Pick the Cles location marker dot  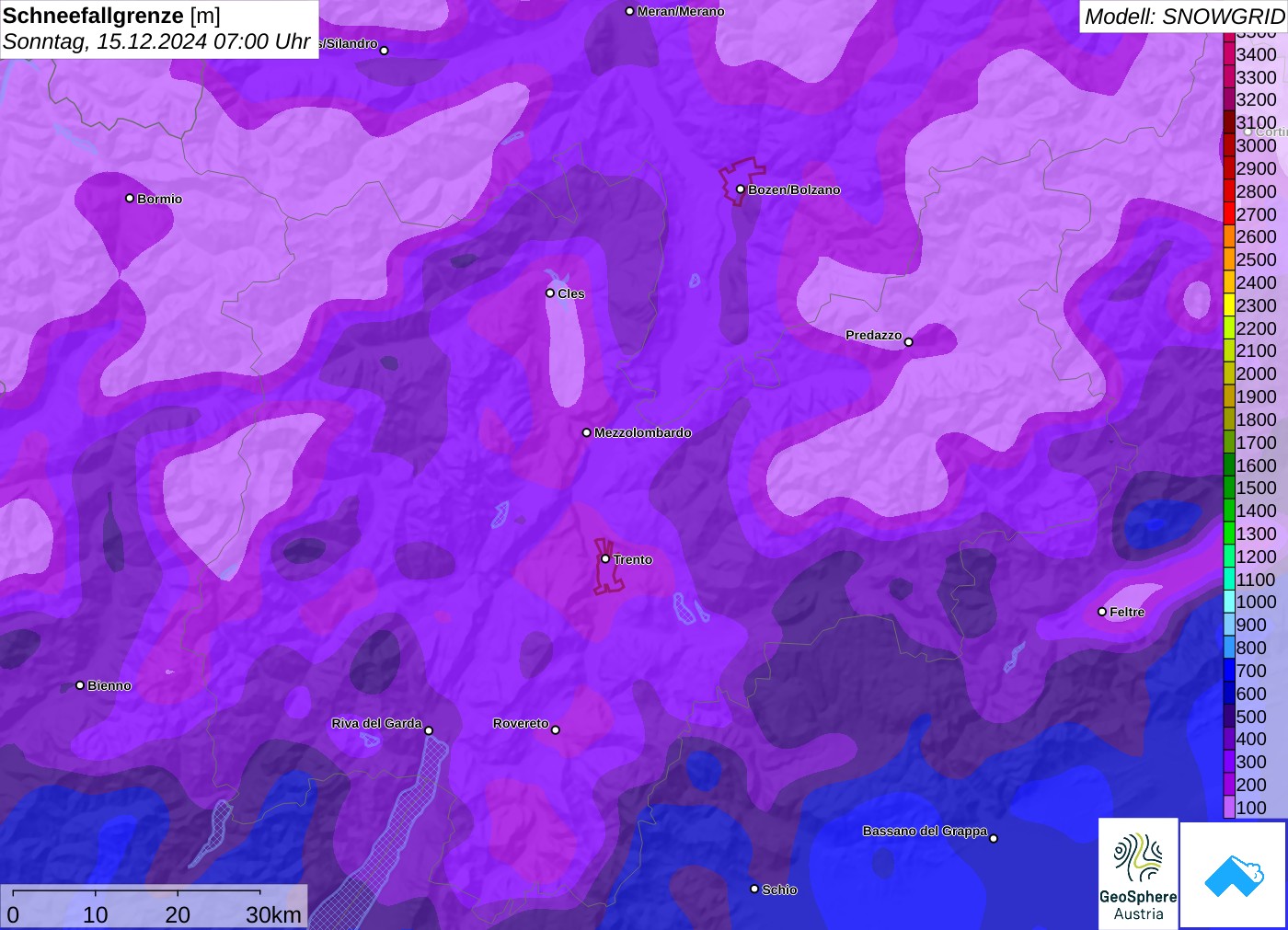550,293
